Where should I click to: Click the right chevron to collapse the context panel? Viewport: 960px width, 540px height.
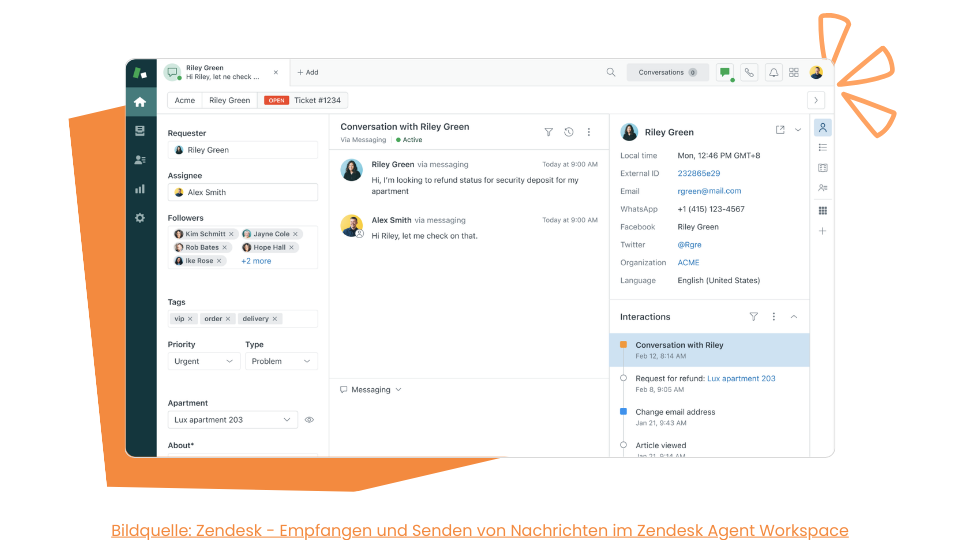[x=816, y=100]
